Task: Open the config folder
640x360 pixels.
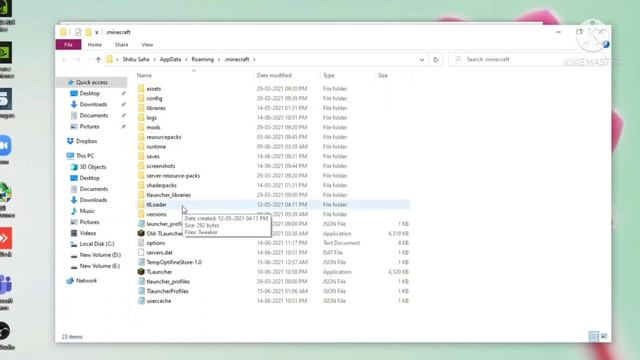Action: tap(154, 98)
